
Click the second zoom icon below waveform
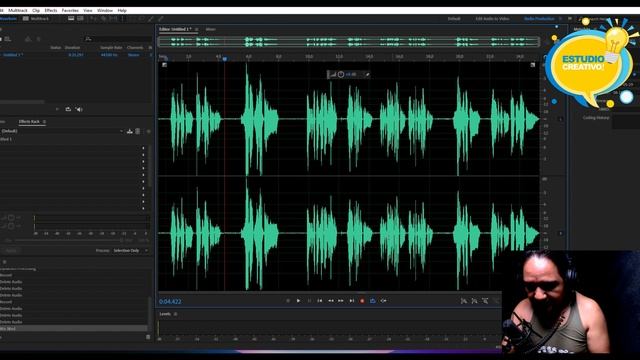(x=474, y=301)
